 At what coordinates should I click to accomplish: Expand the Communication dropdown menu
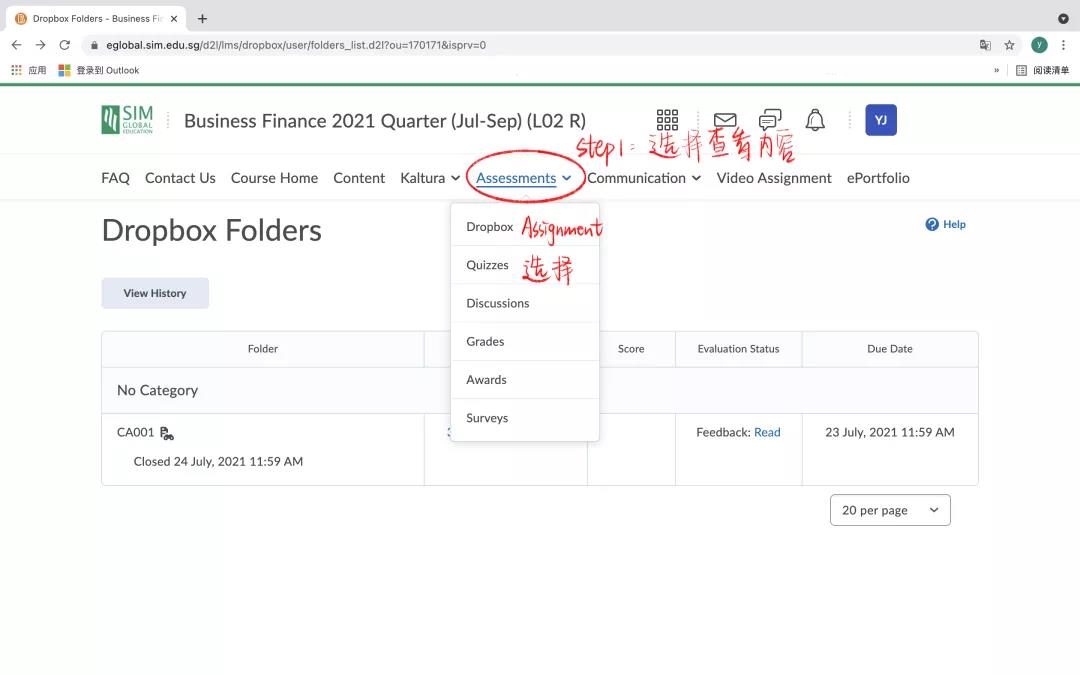pos(644,178)
